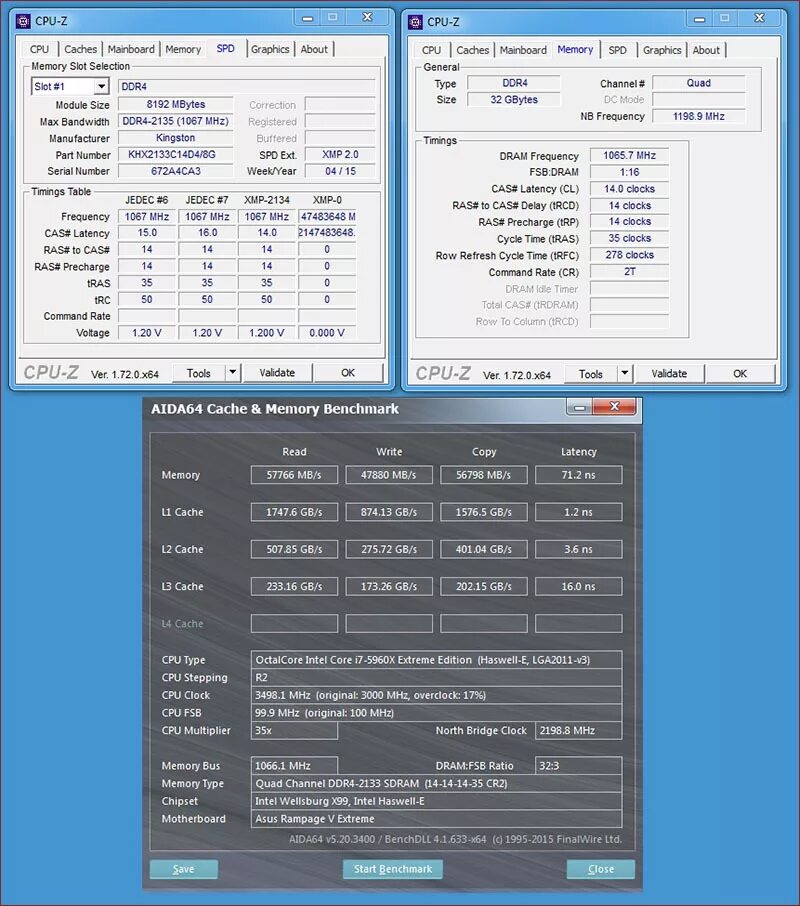Click CPU Type field showing i7-5960X

pyautogui.click(x=436, y=660)
